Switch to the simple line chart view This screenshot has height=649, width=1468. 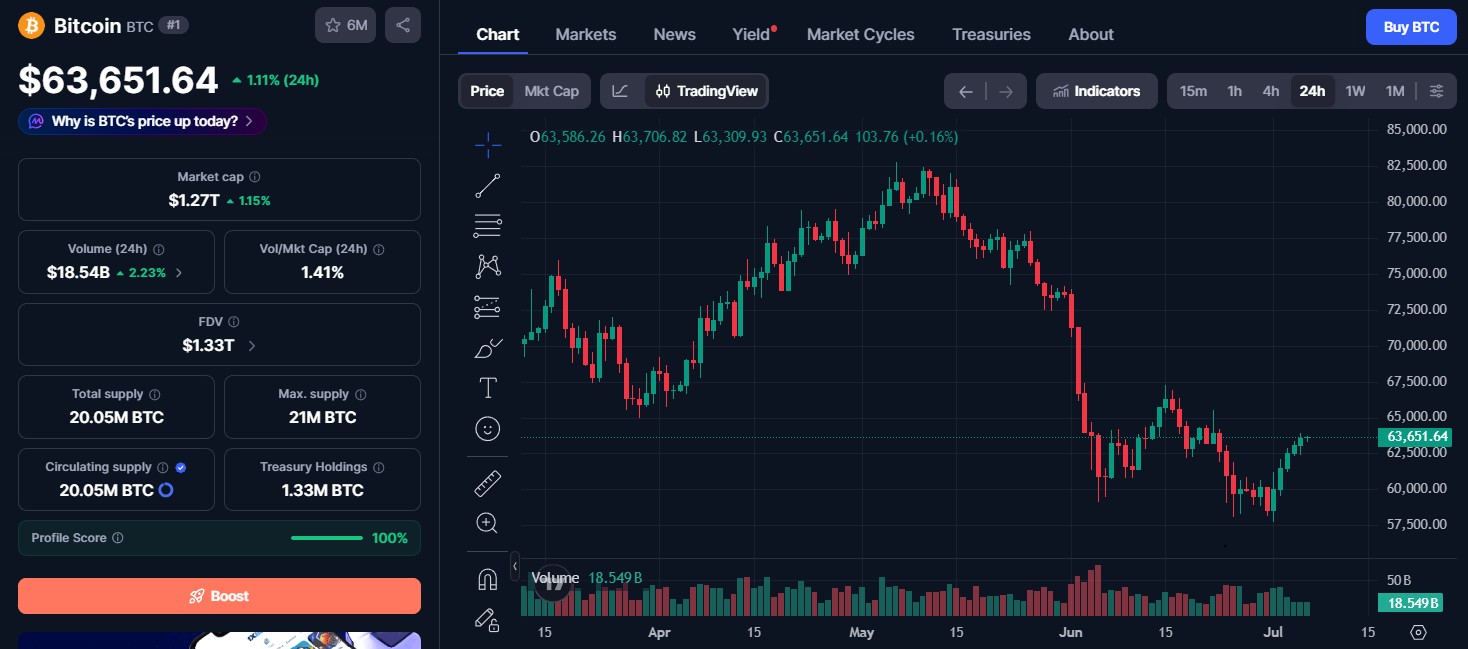pyautogui.click(x=621, y=91)
